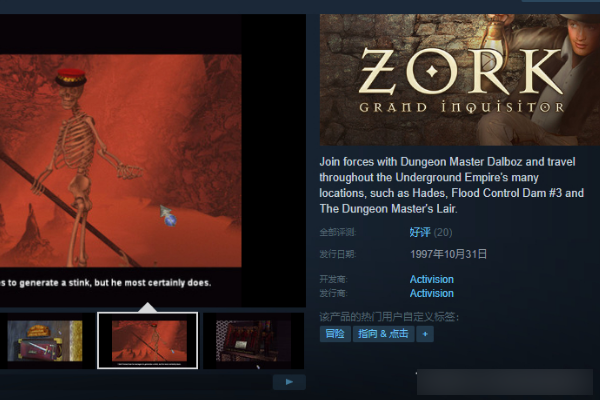Click the Zork Grand Inquisitor header image
The height and width of the screenshot is (400, 600).
[x=459, y=80]
